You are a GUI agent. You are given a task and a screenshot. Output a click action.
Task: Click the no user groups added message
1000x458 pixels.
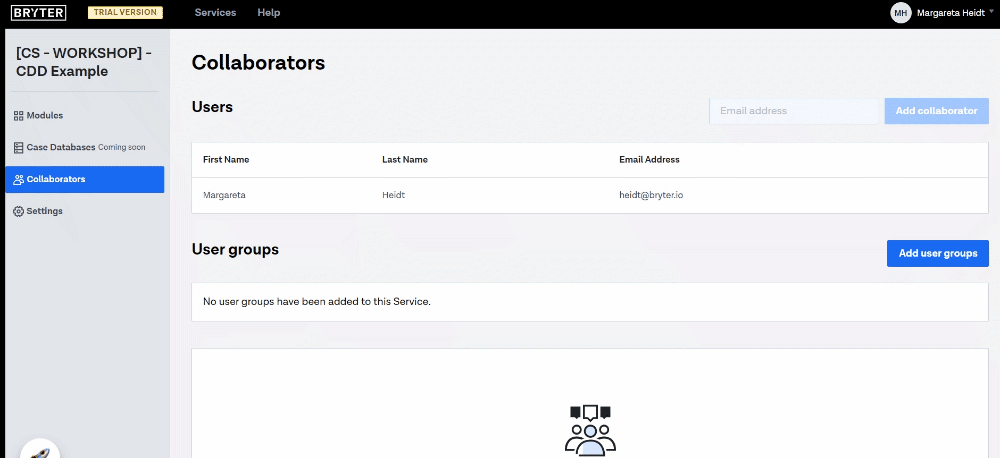click(317, 302)
